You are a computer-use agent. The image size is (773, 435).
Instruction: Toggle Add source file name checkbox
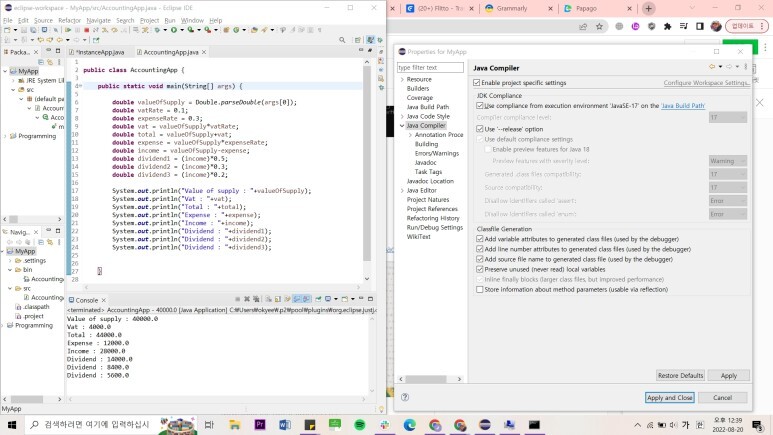click(x=480, y=259)
